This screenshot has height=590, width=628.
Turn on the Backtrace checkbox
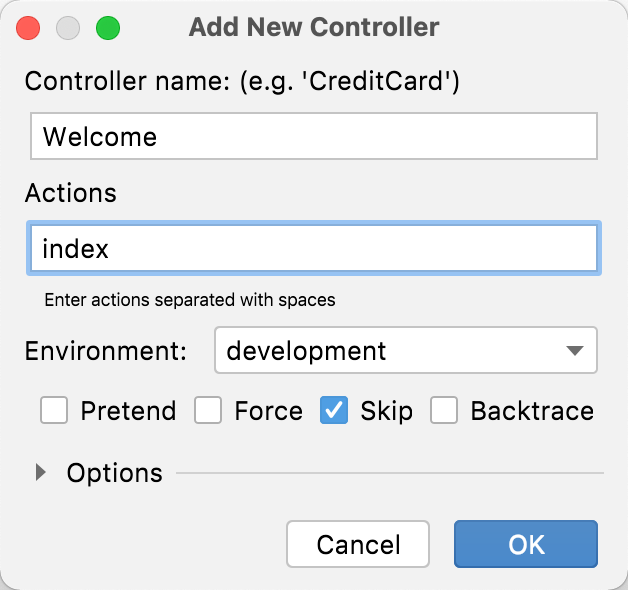[x=444, y=411]
